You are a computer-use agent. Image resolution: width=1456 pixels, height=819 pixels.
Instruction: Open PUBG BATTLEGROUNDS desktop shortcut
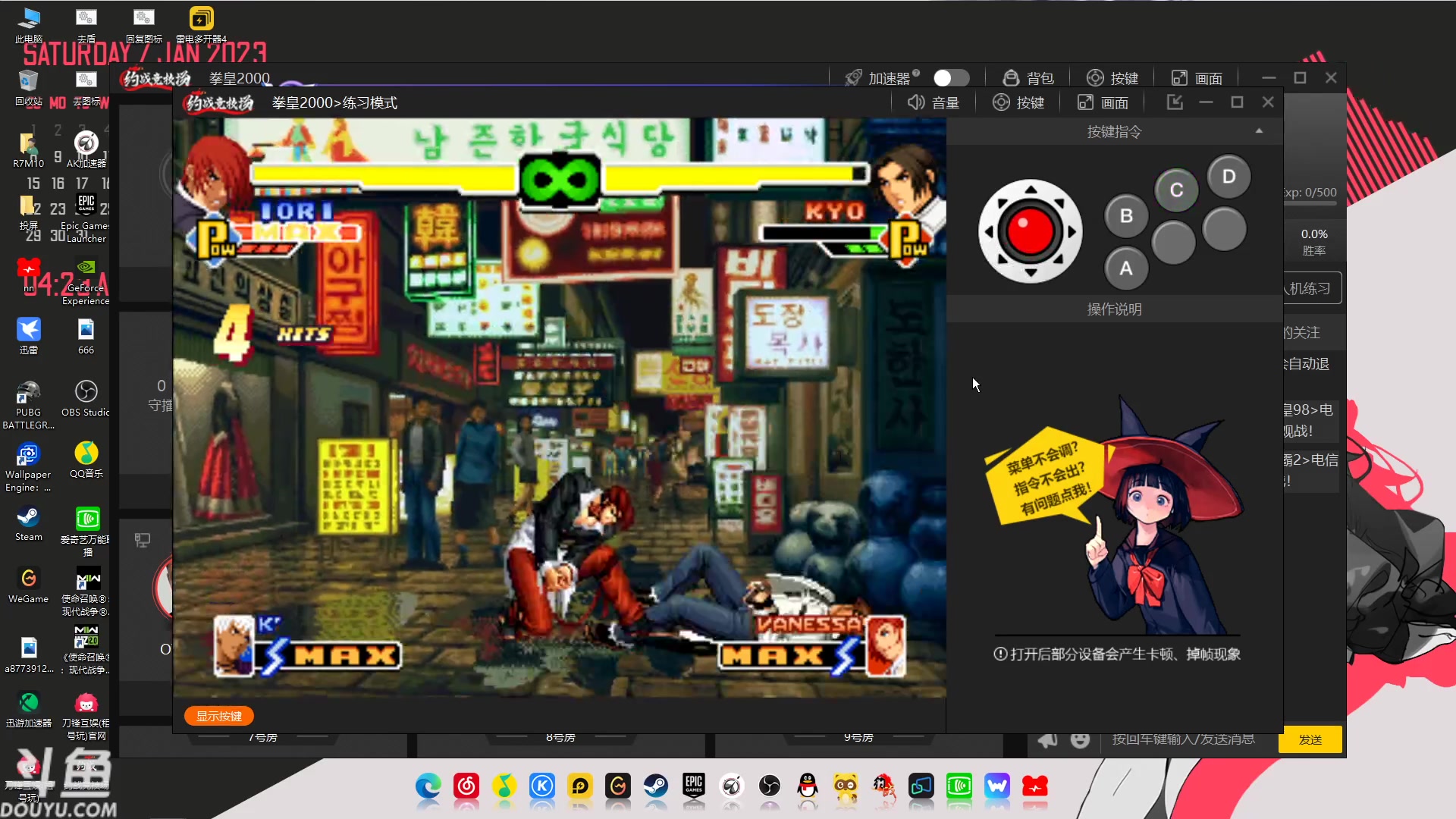coord(29,404)
